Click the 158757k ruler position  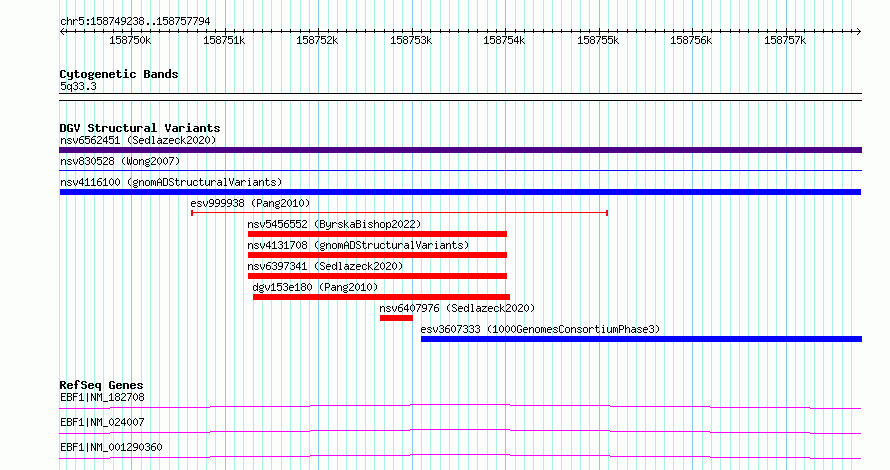tap(785, 40)
